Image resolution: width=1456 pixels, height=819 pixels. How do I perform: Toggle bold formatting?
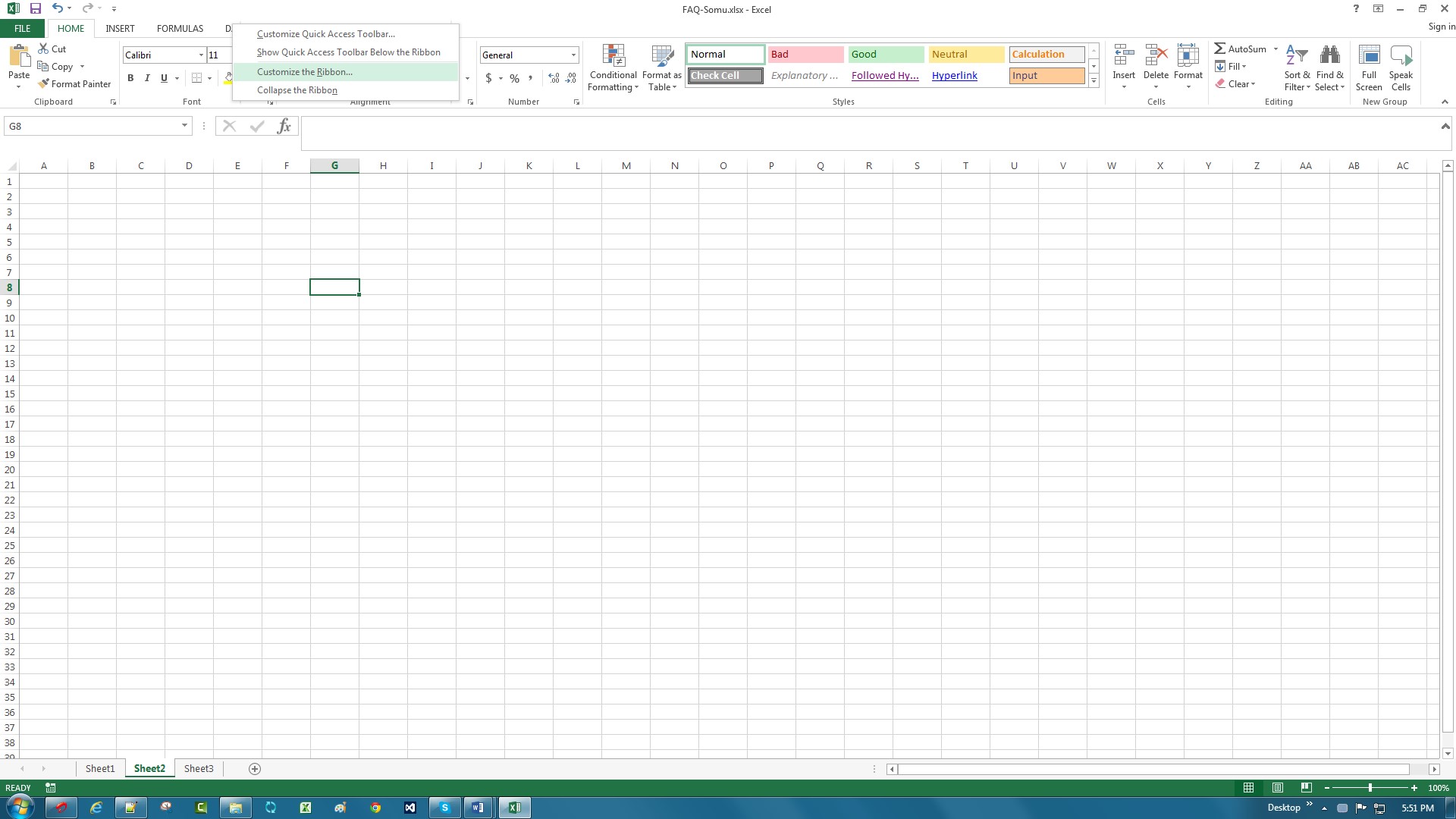pos(130,77)
